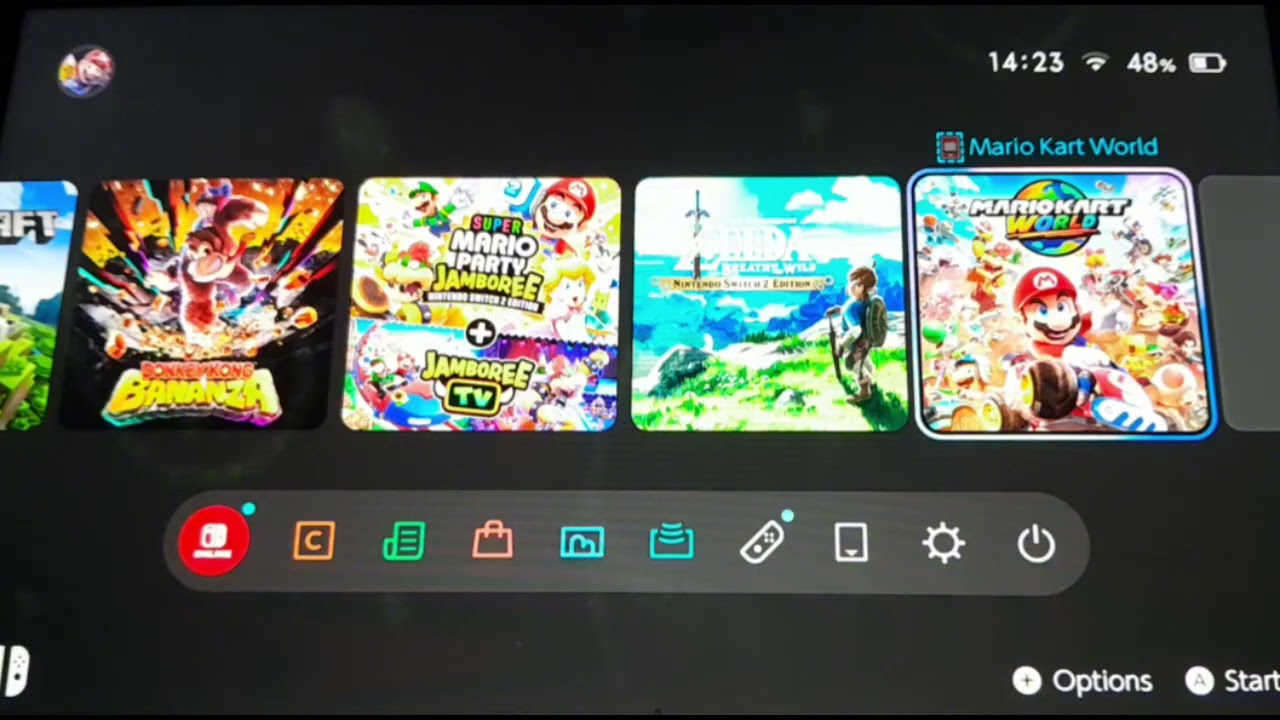Viewport: 1280px width, 720px height.
Task: Click the game card icon beside Mario Kart World
Action: click(x=949, y=148)
